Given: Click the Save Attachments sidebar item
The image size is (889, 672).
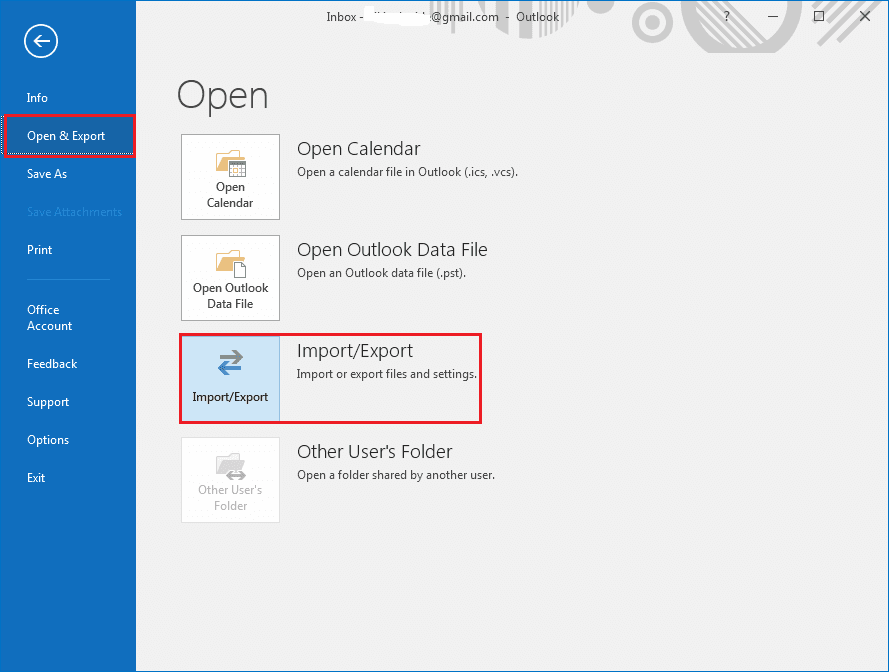Looking at the screenshot, I should [x=74, y=212].
